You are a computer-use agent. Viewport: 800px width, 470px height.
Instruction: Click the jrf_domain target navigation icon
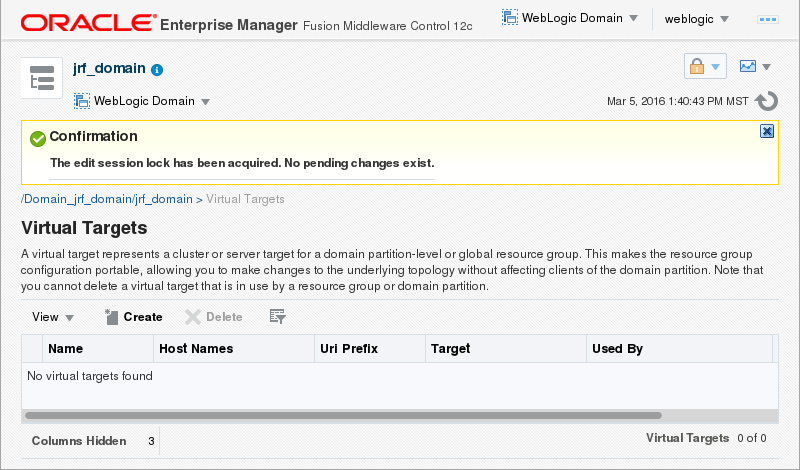[x=42, y=79]
